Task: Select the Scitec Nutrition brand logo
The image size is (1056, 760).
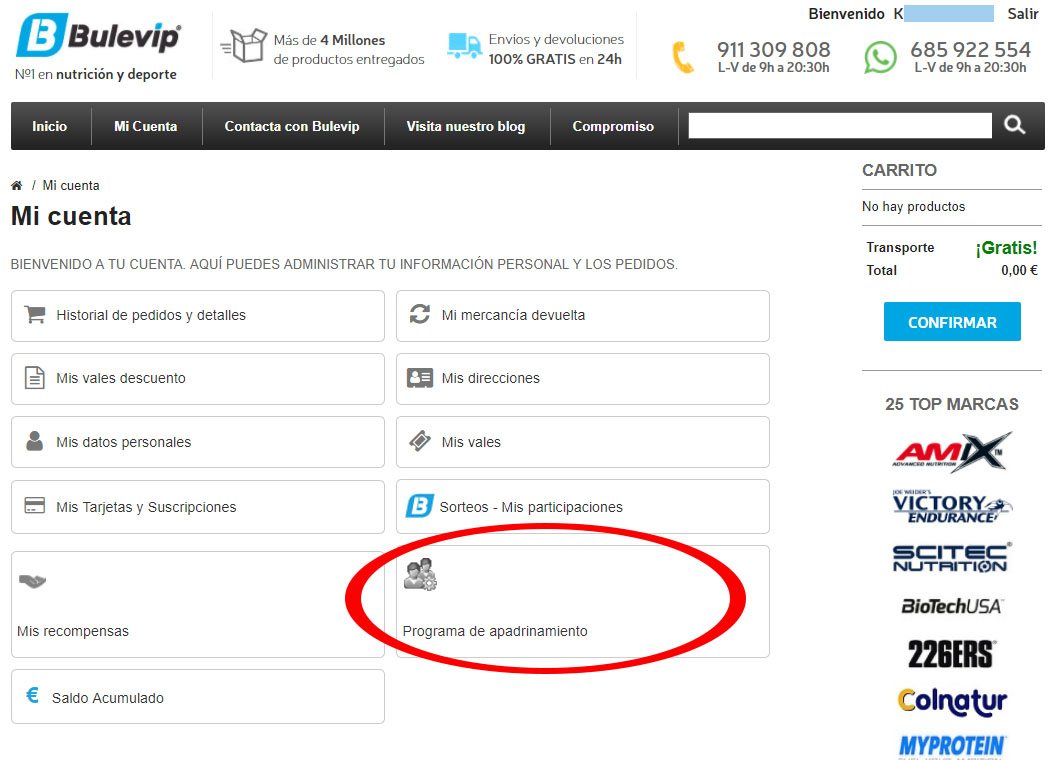Action: point(951,558)
